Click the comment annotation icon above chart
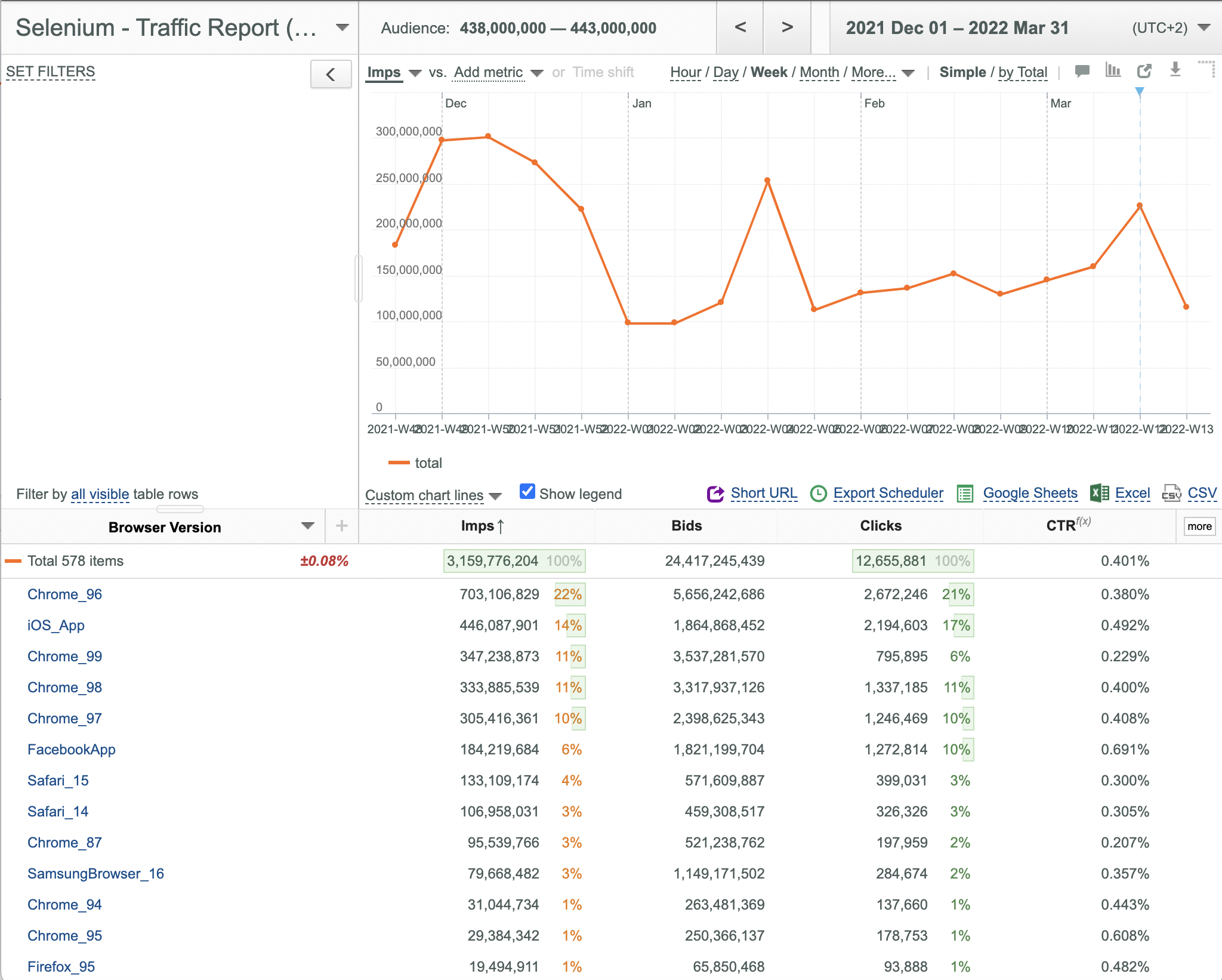The width and height of the screenshot is (1222, 980). (x=1082, y=71)
